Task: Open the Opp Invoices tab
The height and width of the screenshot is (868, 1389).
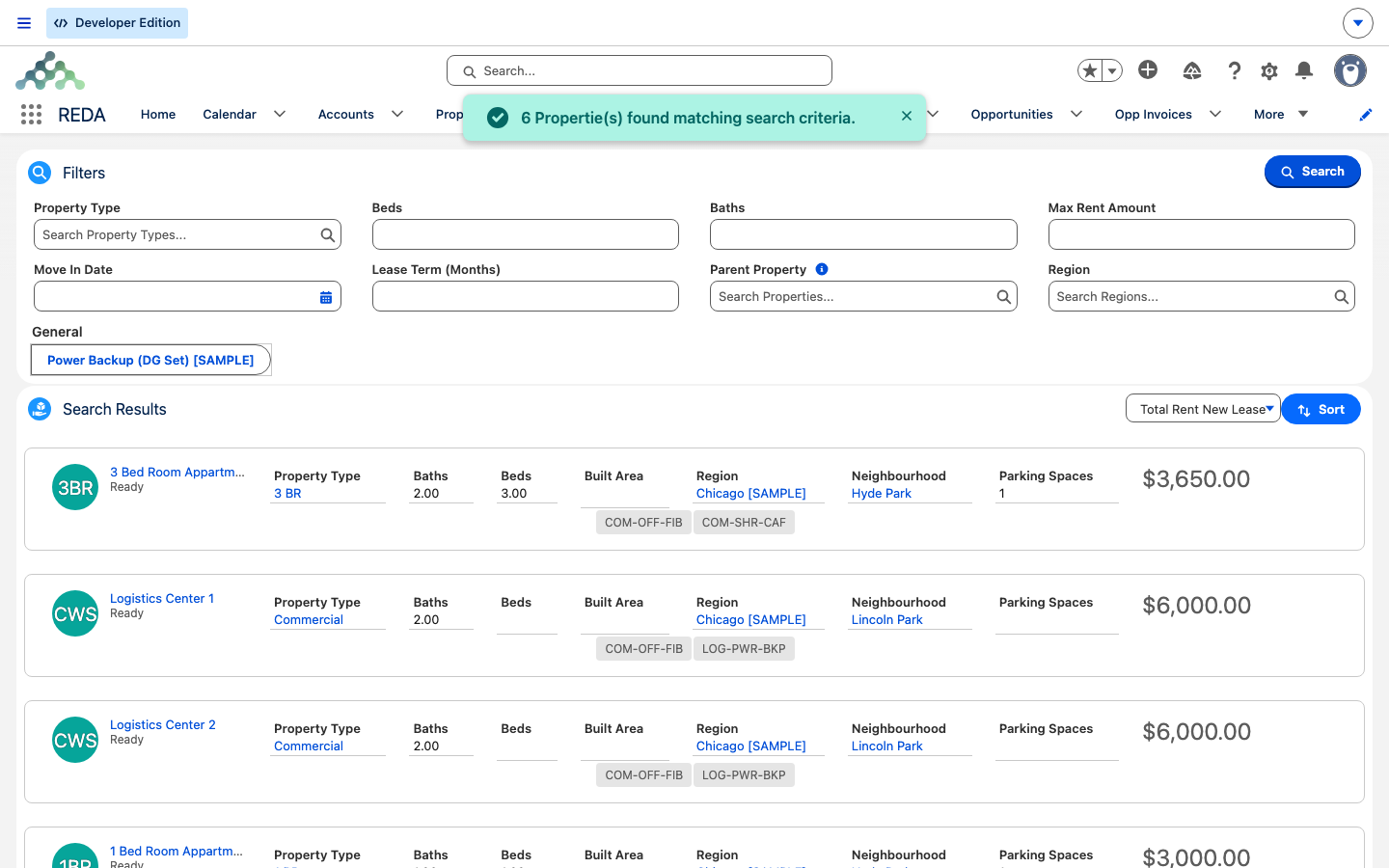Action: click(1154, 114)
